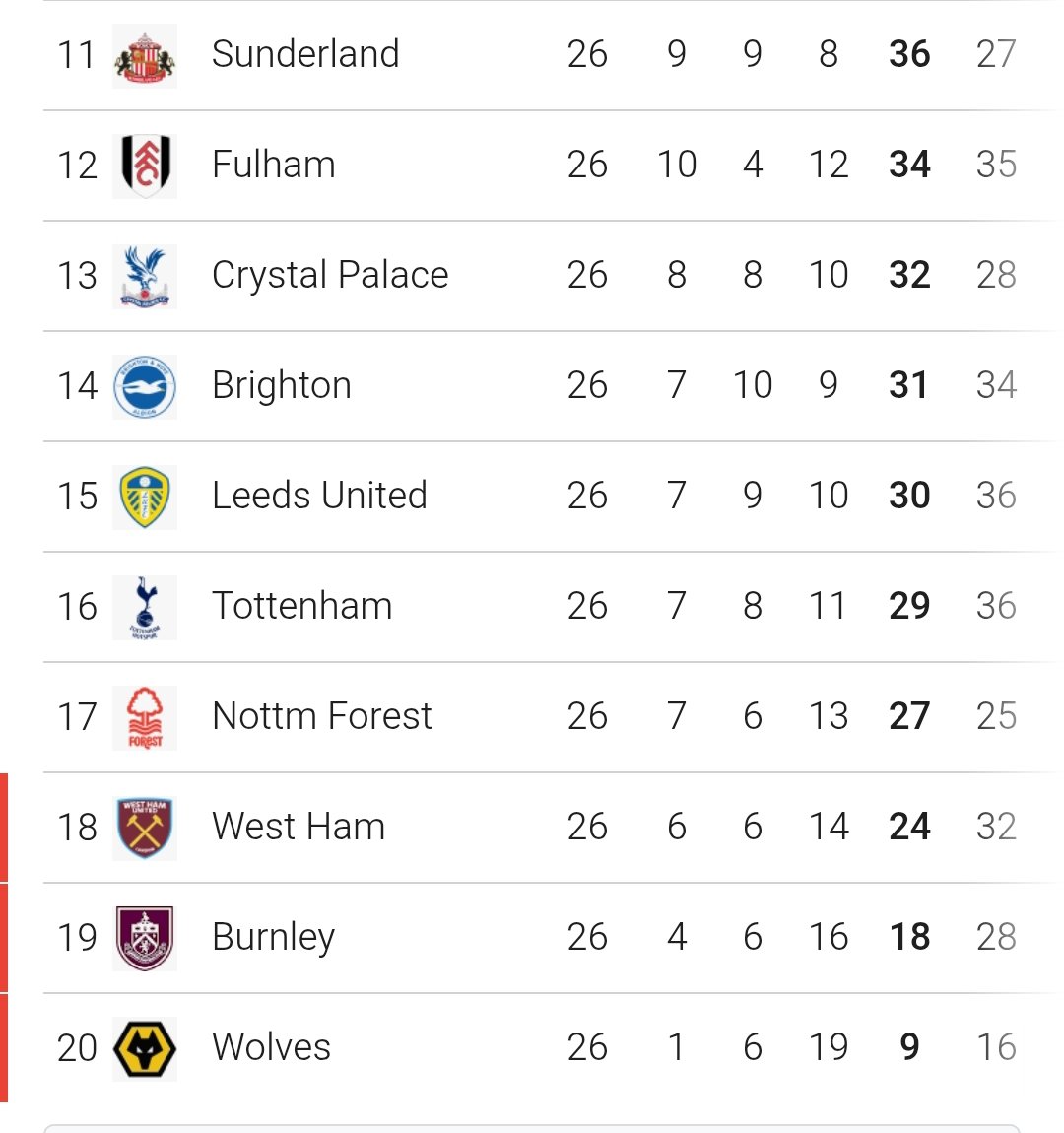Viewport: 1064px width, 1133px height.
Task: Click the Brighton club logo
Action: [x=145, y=386]
